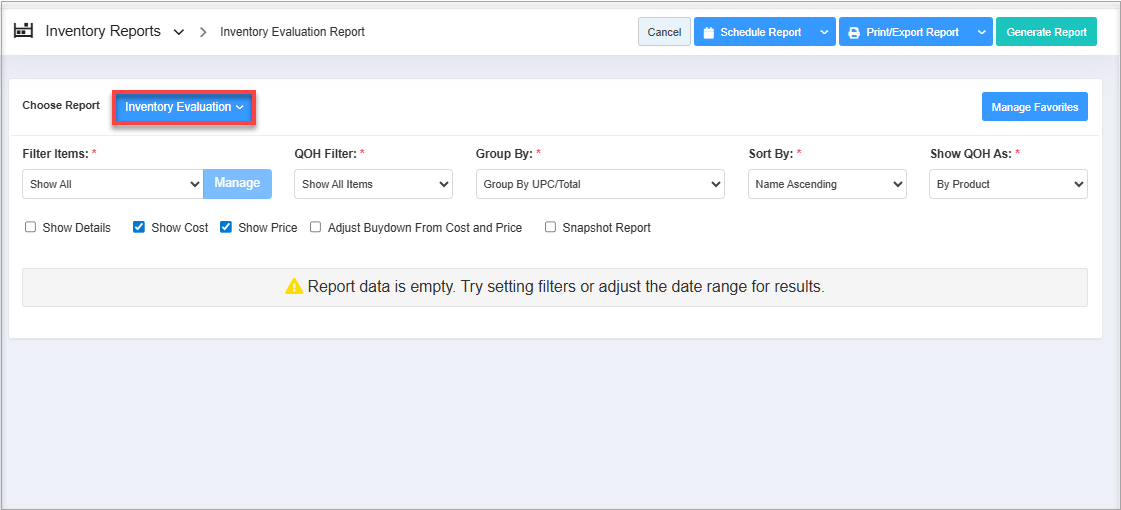Click the calendar icon on Schedule Report
The height and width of the screenshot is (510, 1121).
point(709,33)
